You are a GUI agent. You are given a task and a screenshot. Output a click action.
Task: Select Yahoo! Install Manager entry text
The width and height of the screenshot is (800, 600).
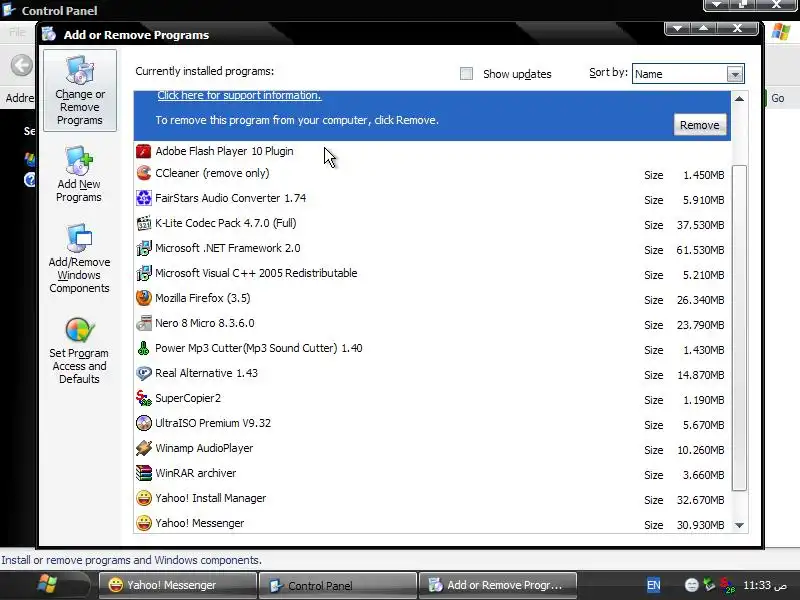(211, 498)
